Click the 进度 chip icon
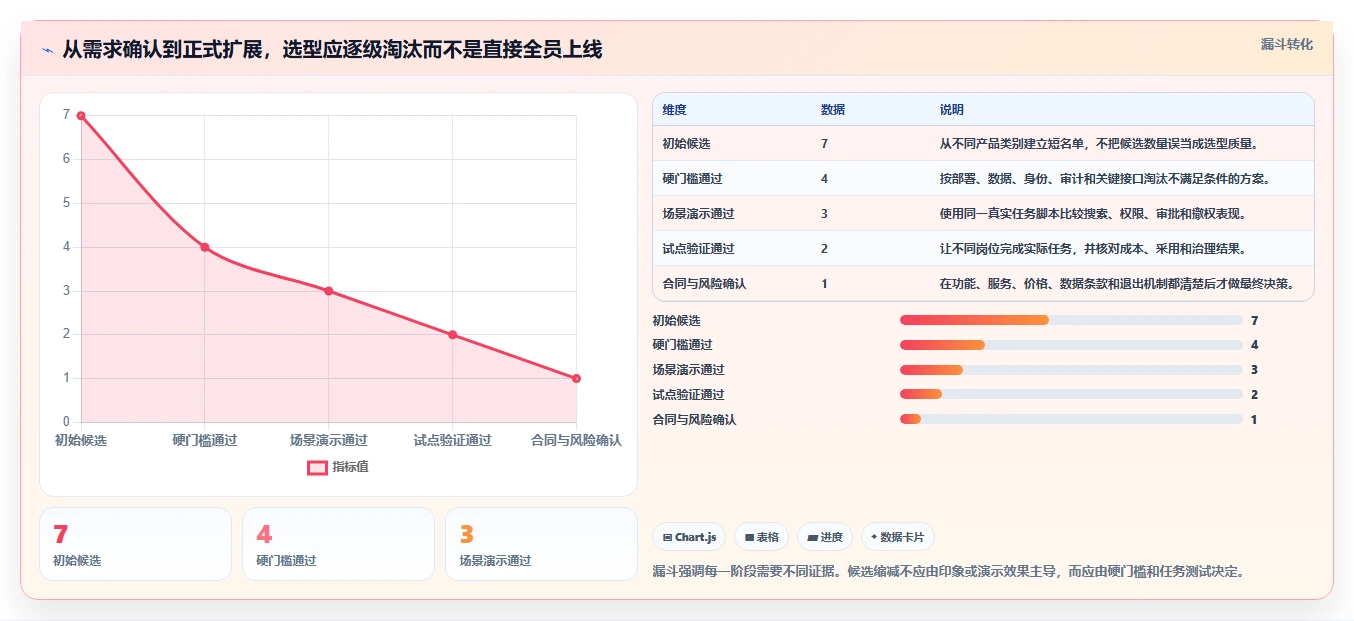 (812, 537)
